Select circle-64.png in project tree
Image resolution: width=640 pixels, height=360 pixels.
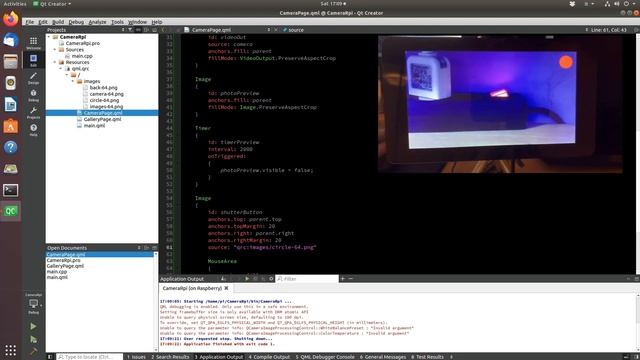point(104,100)
